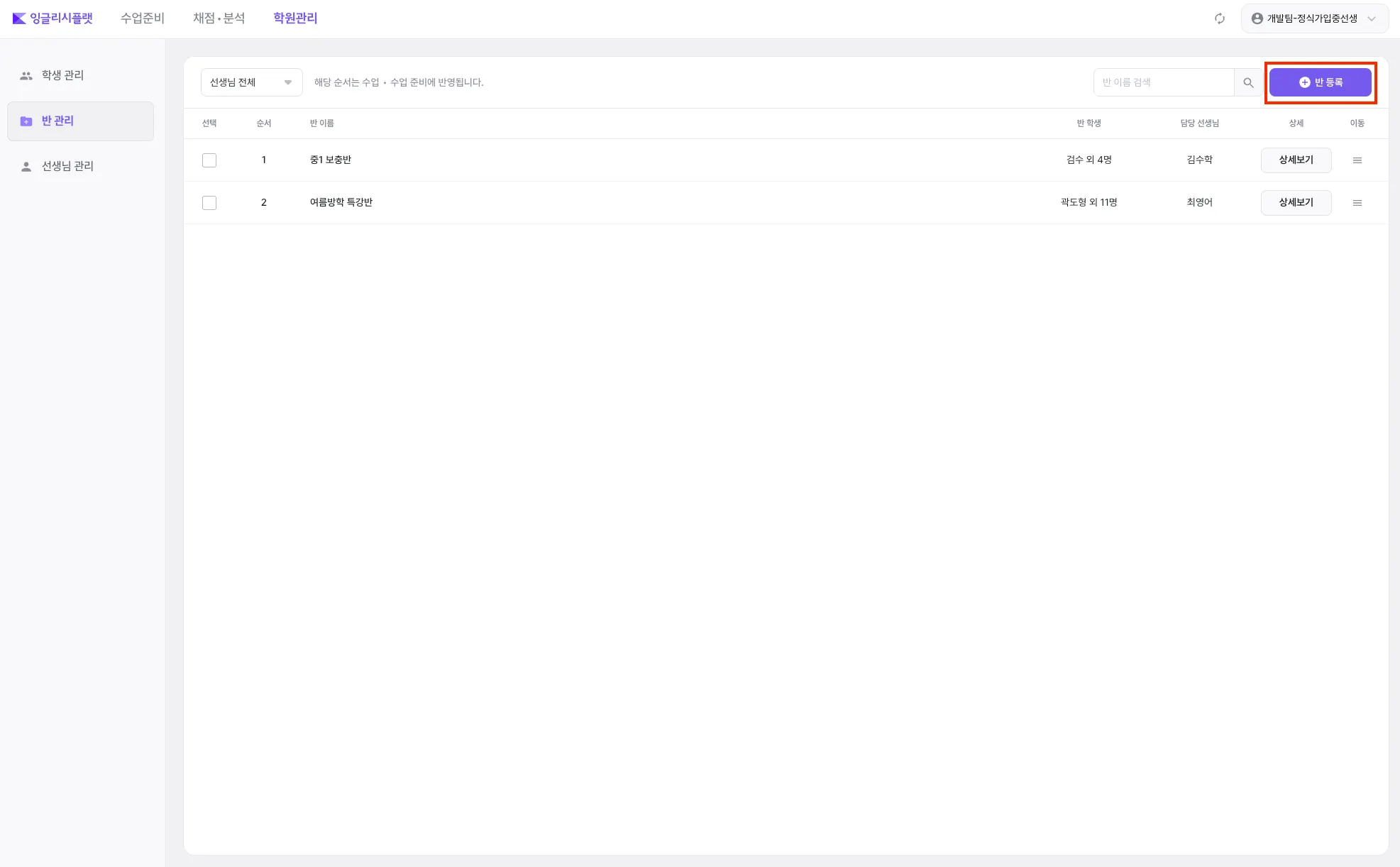Open 선생님 관리 from sidebar
This screenshot has height=867, width=1400.
(67, 166)
